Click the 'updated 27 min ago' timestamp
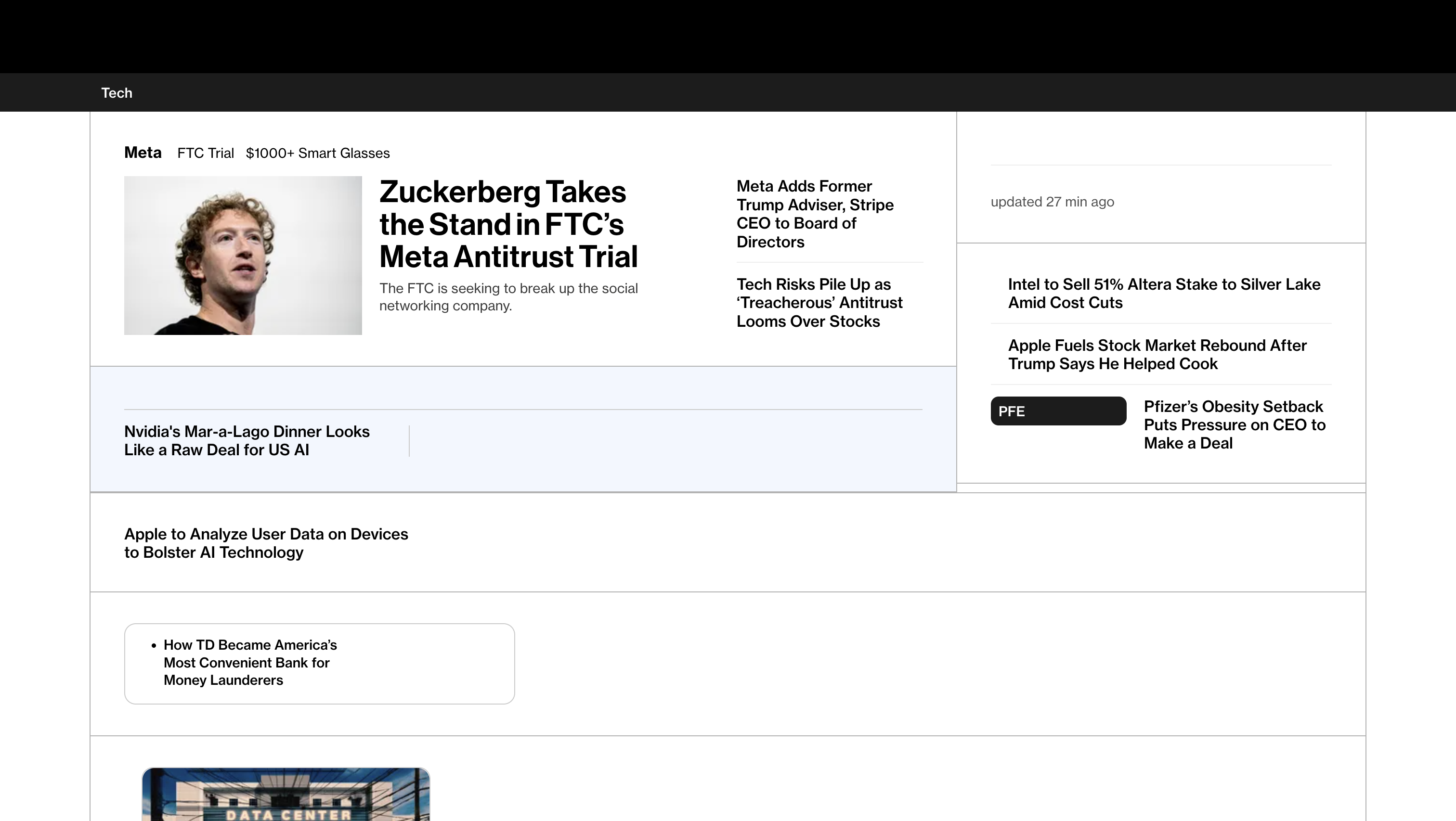Image resolution: width=1456 pixels, height=821 pixels. (1052, 202)
